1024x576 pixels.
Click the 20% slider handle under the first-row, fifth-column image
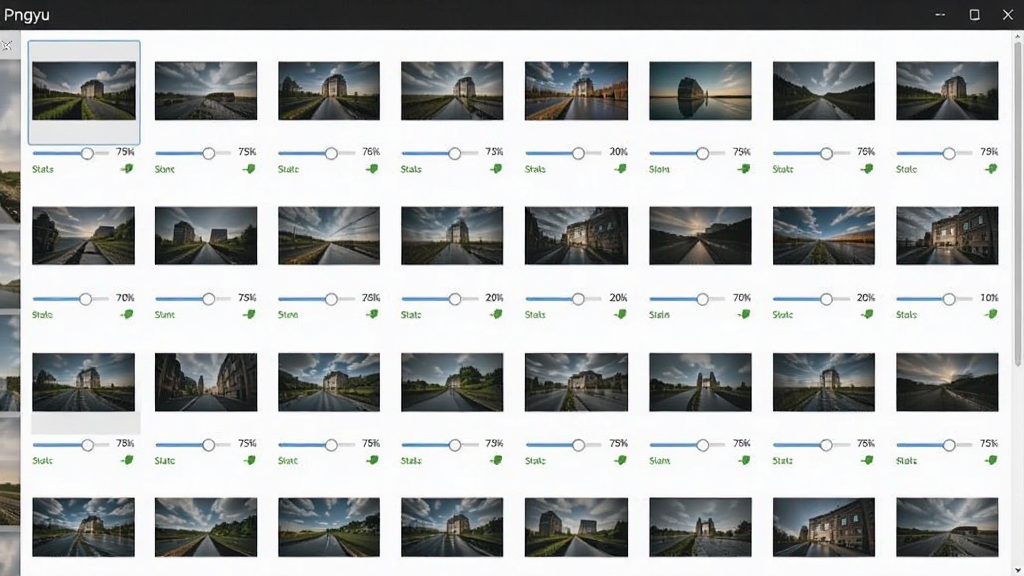click(x=578, y=153)
